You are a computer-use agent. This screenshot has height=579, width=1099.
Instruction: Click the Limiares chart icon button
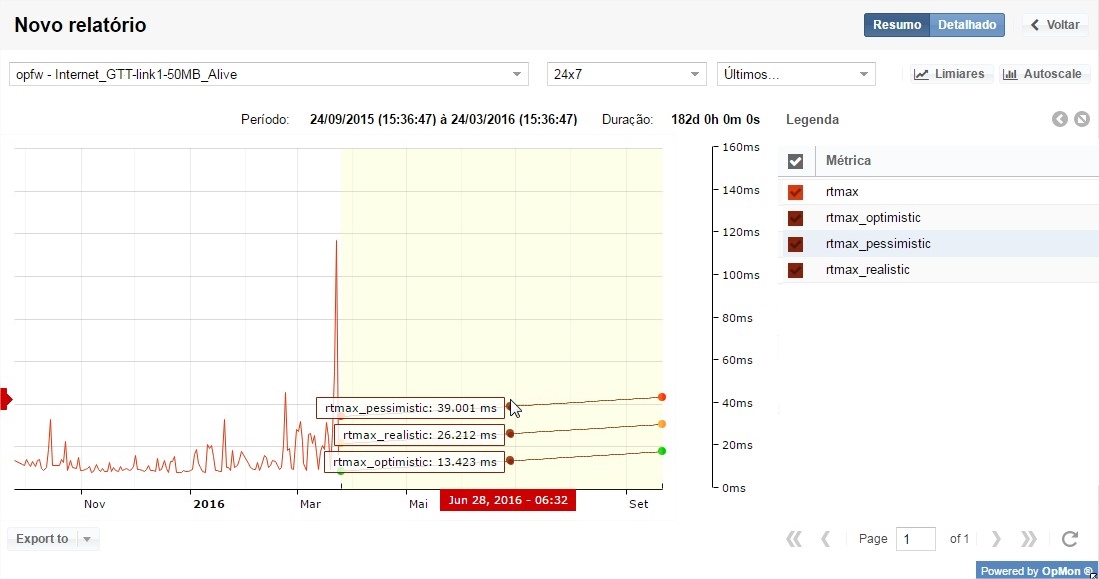(949, 74)
